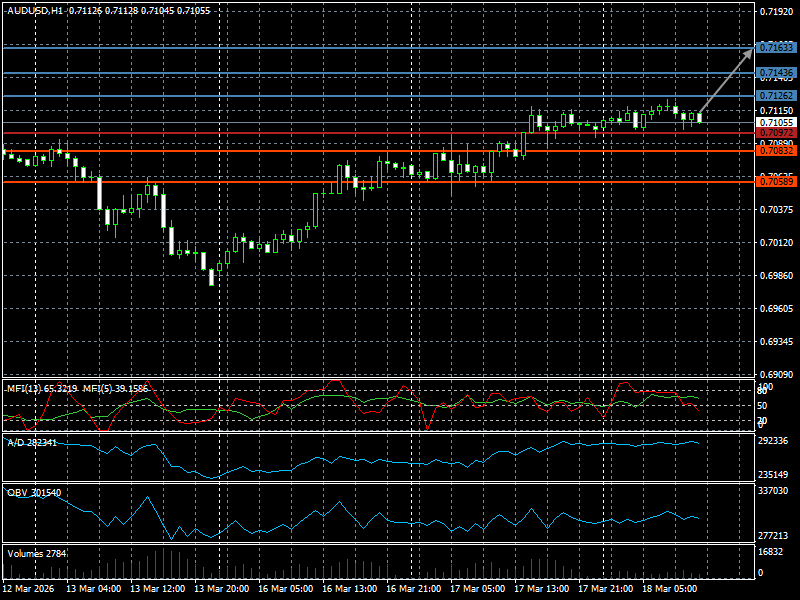The image size is (800, 600).
Task: Click the 0.71262 blue price level label
Action: 776,95
